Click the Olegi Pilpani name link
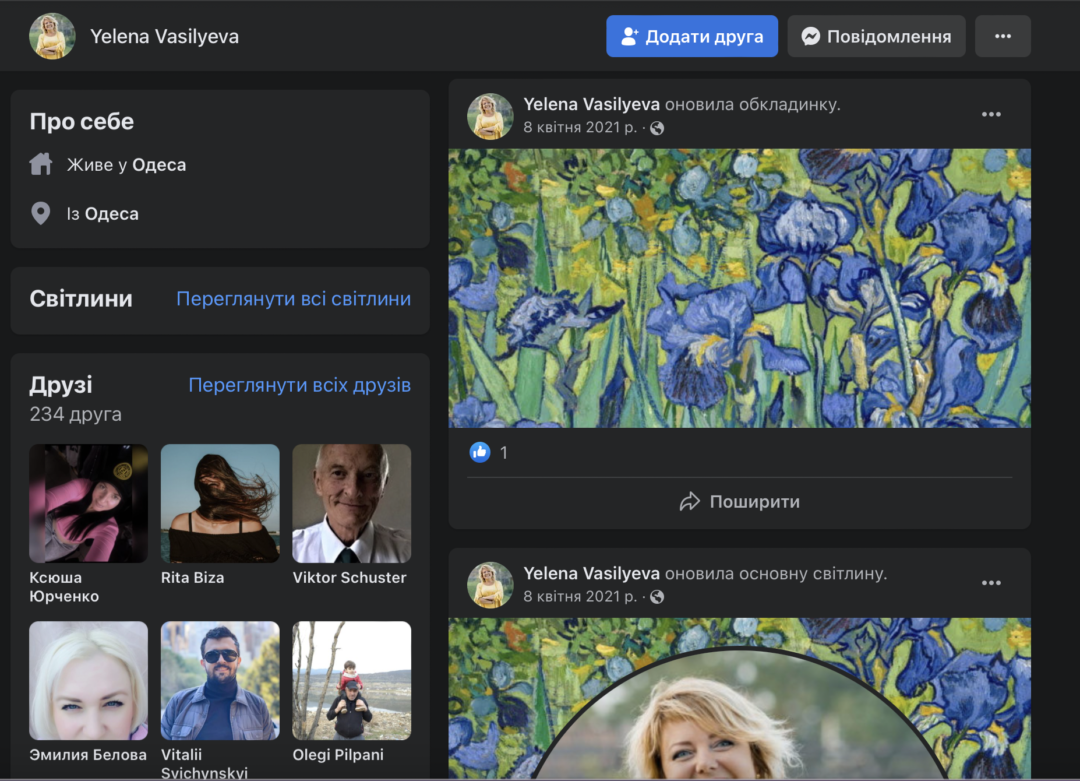 tap(338, 755)
